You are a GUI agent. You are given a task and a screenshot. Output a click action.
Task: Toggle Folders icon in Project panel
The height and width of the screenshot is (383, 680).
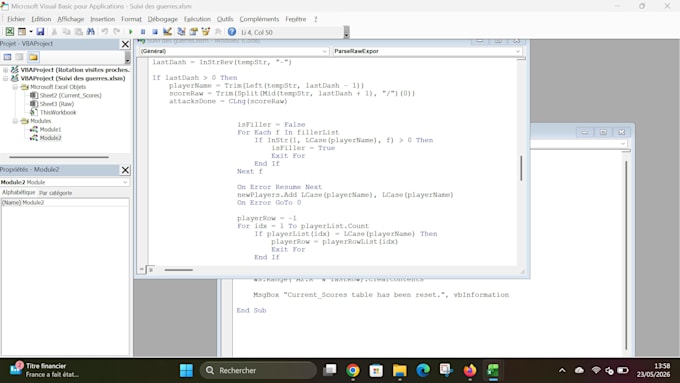point(33,57)
